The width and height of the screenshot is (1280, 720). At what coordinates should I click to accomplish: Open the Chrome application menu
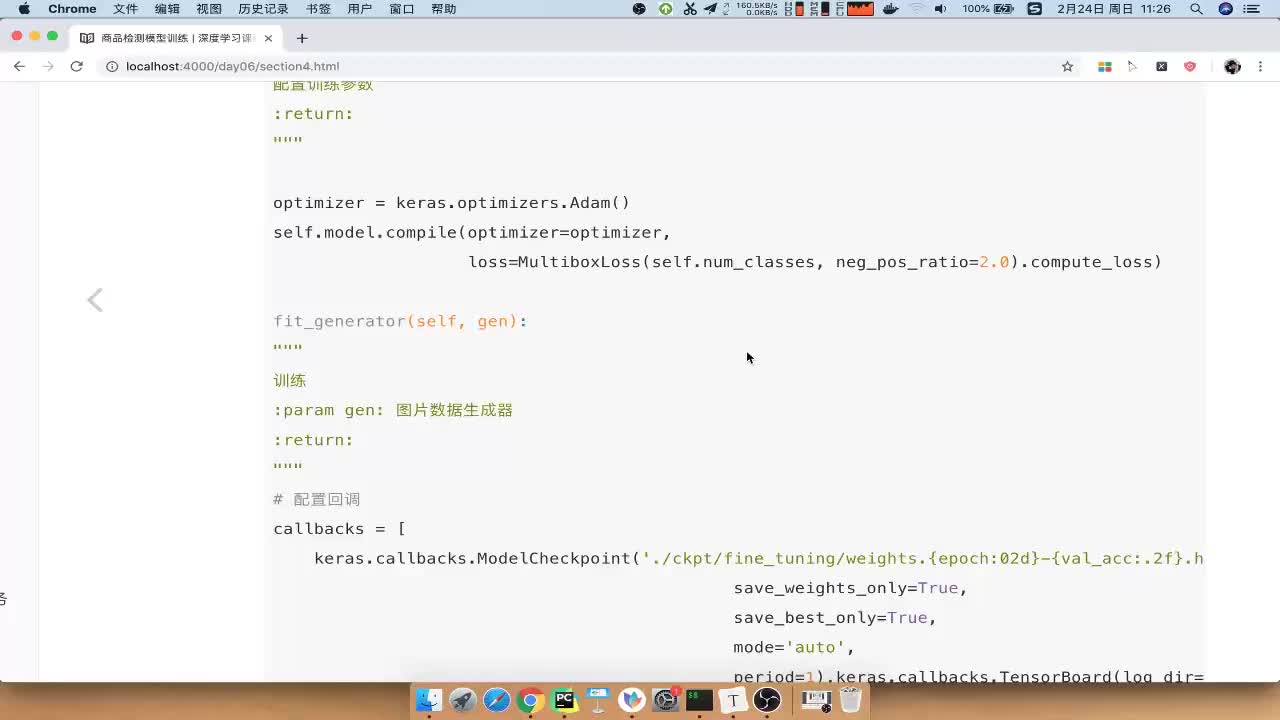(72, 9)
